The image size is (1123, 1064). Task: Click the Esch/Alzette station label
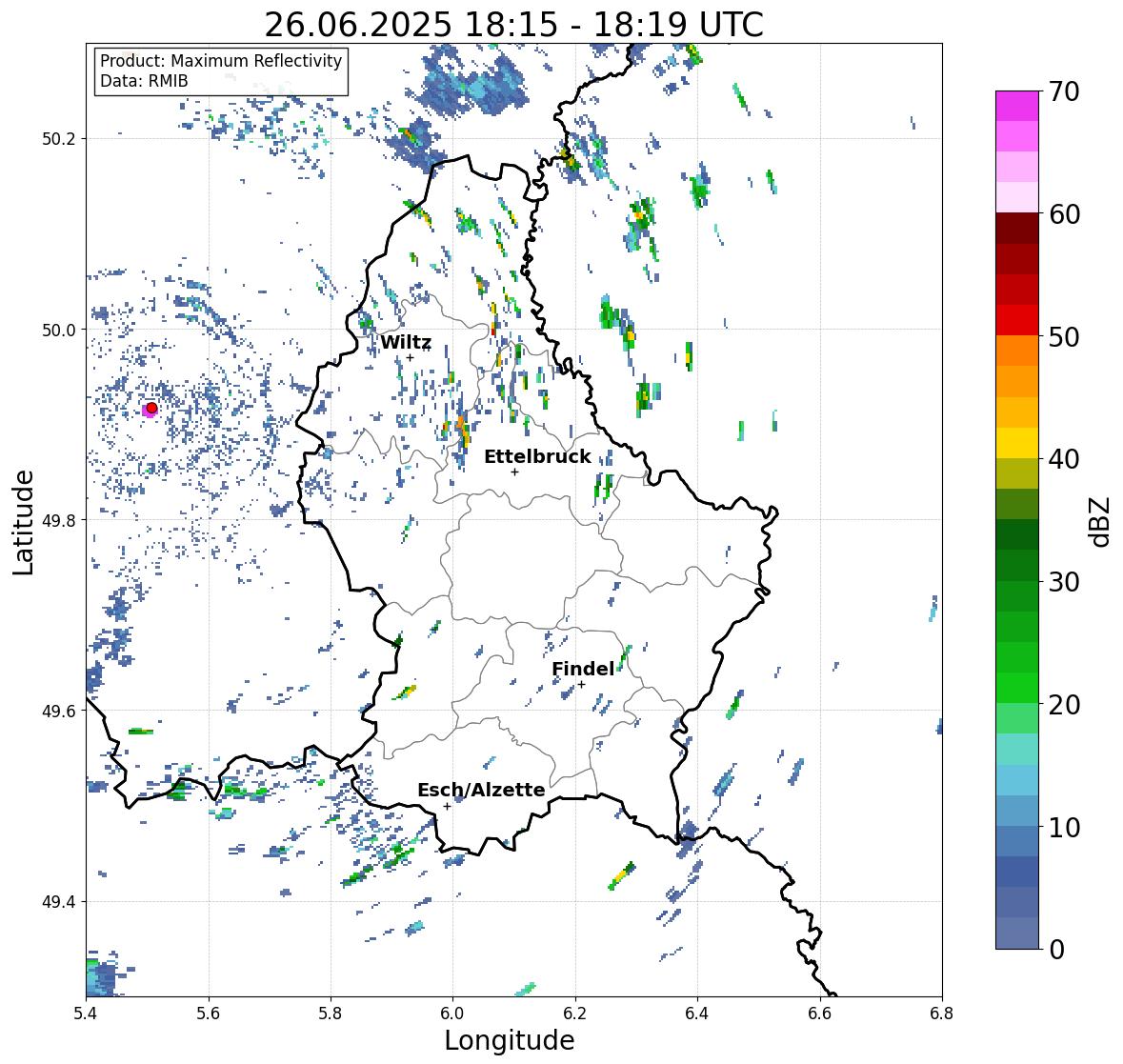(x=481, y=790)
